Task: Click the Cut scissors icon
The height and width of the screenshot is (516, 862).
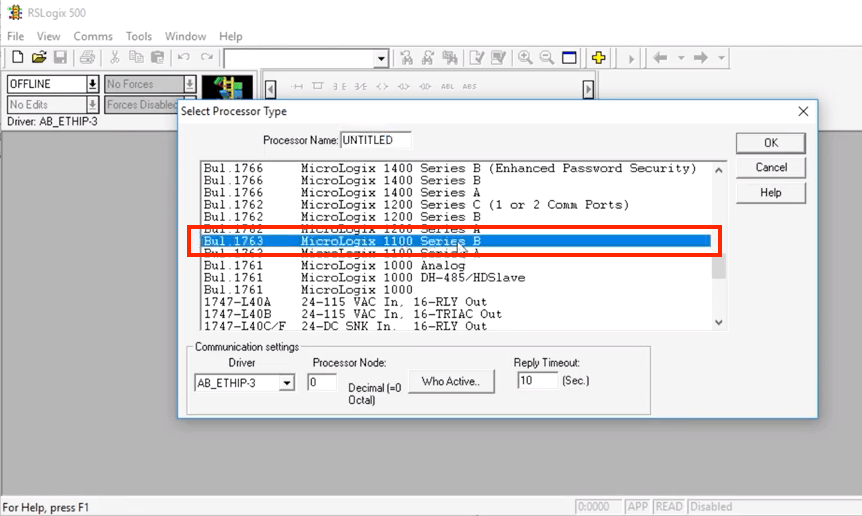Action: (x=114, y=57)
